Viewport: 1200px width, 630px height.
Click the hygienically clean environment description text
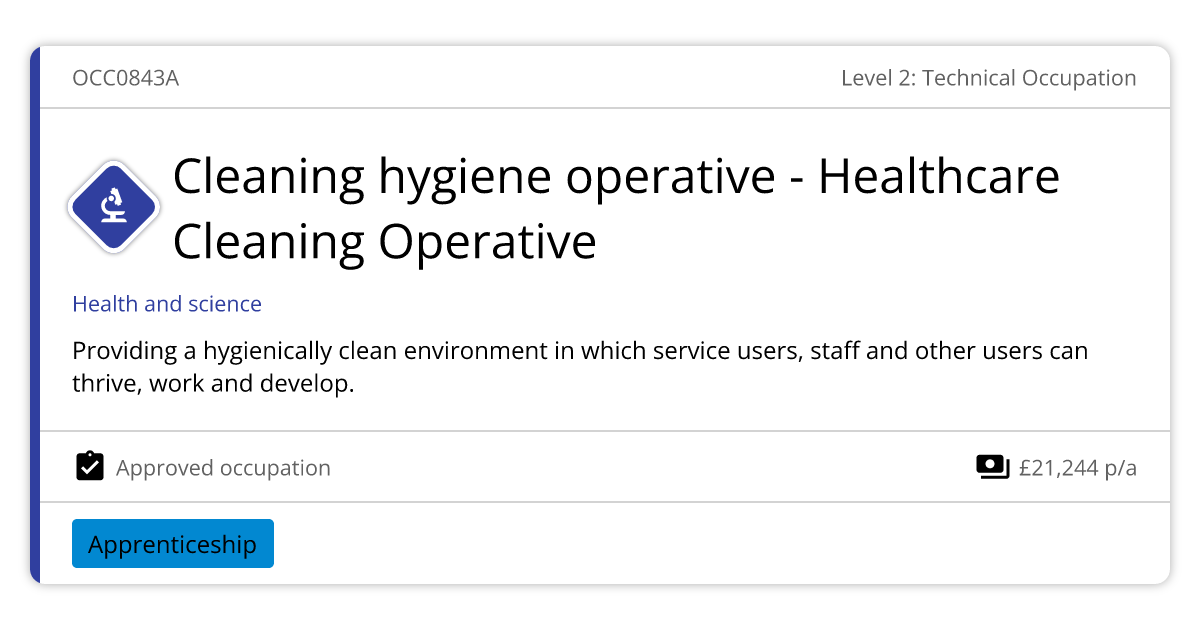pos(580,367)
